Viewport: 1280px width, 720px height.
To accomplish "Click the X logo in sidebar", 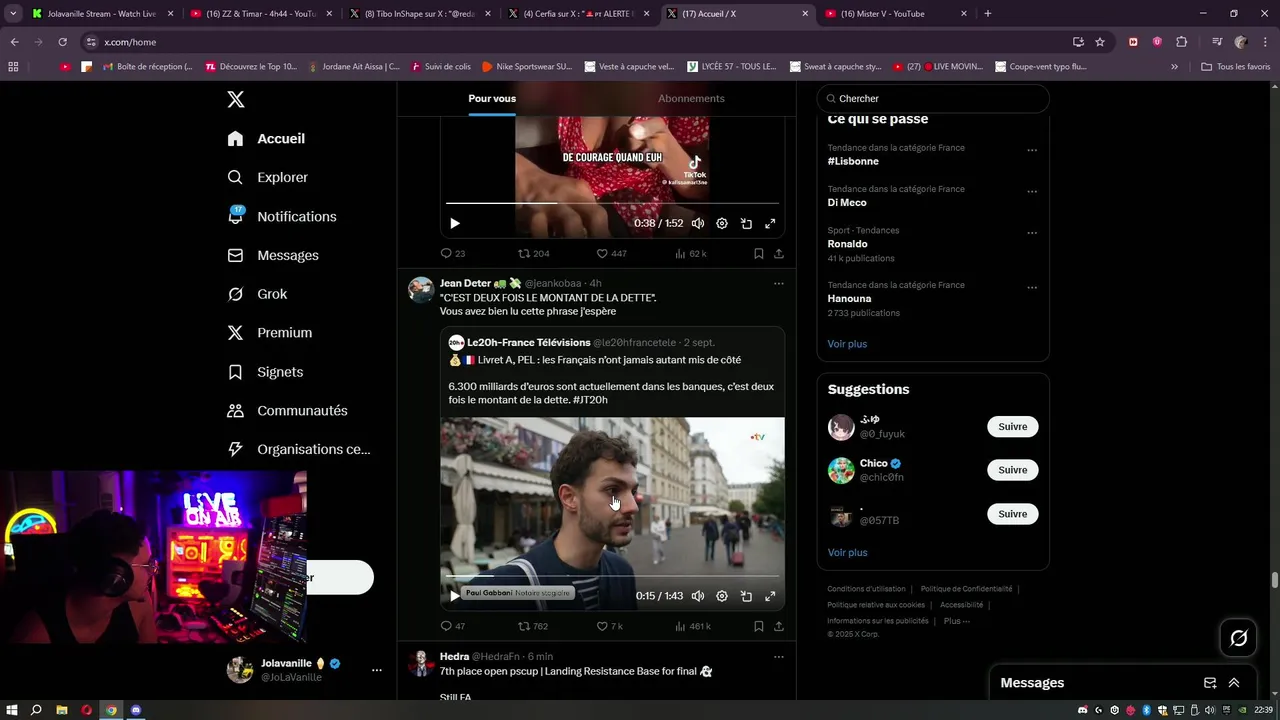I will point(236,99).
